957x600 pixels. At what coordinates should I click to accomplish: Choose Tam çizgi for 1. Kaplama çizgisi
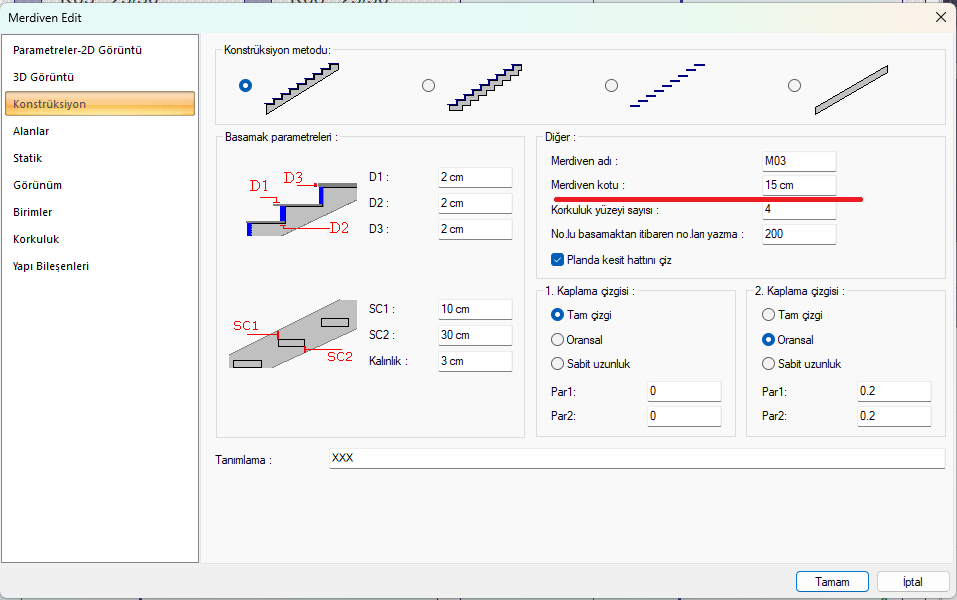pos(557,315)
